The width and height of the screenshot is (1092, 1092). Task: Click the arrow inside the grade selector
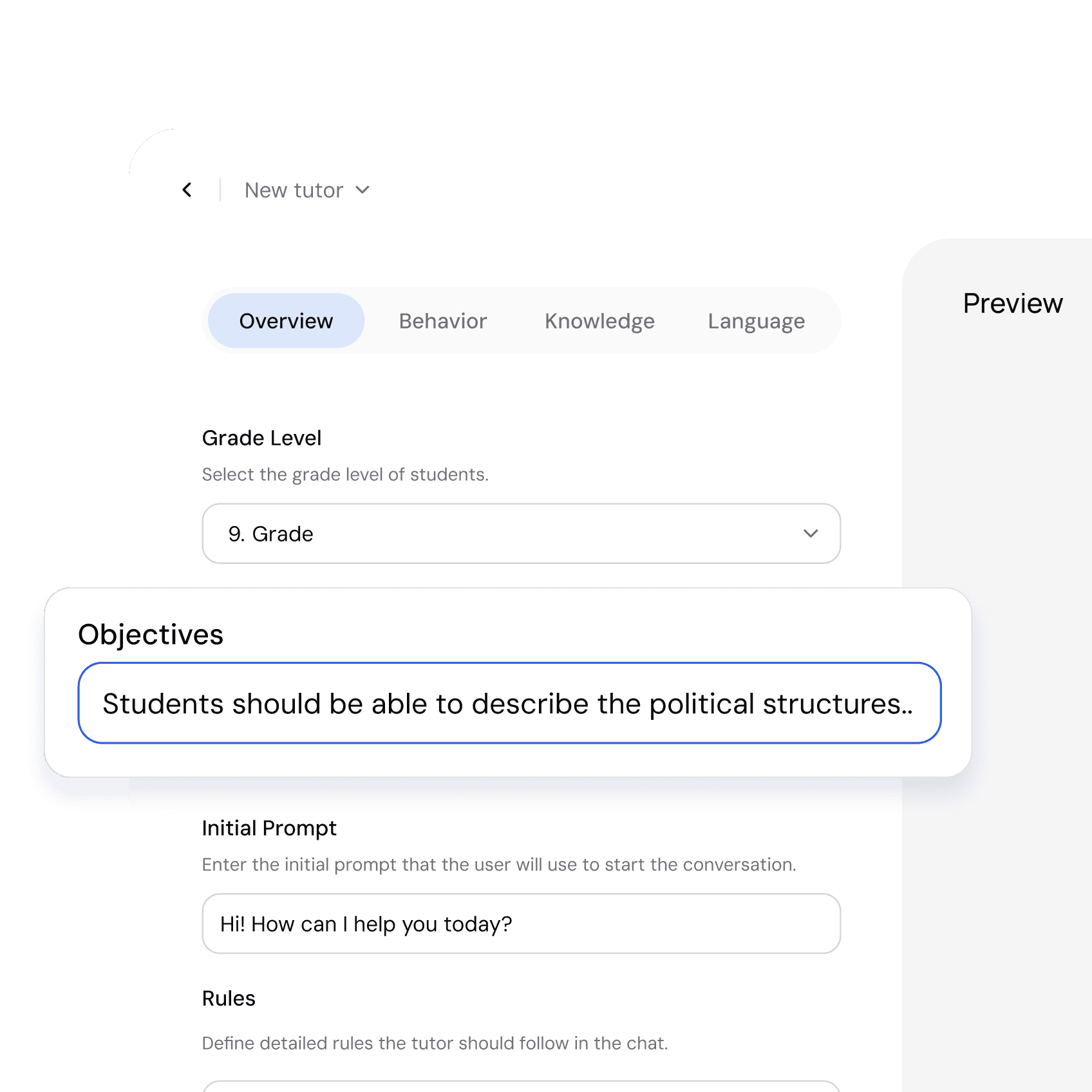(810, 534)
